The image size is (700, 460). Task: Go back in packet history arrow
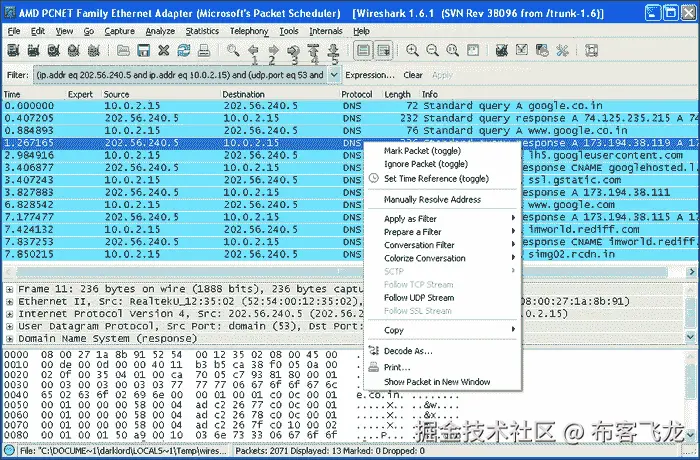[x=253, y=50]
